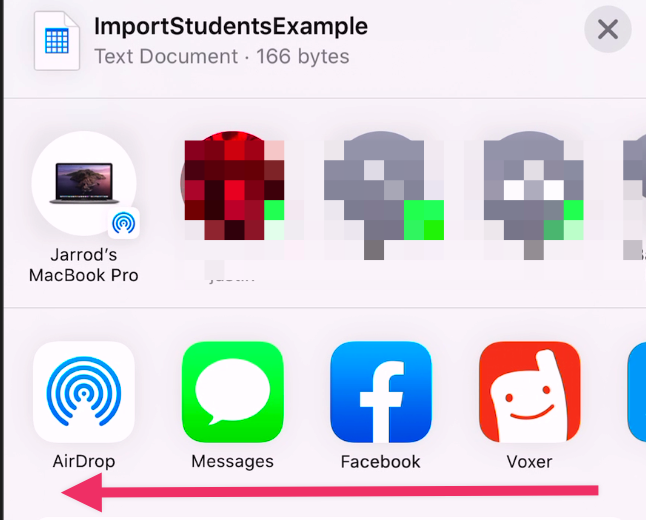The width and height of the screenshot is (646, 520).
Task: Pick the red pixelated contact avatar
Action: click(x=233, y=186)
